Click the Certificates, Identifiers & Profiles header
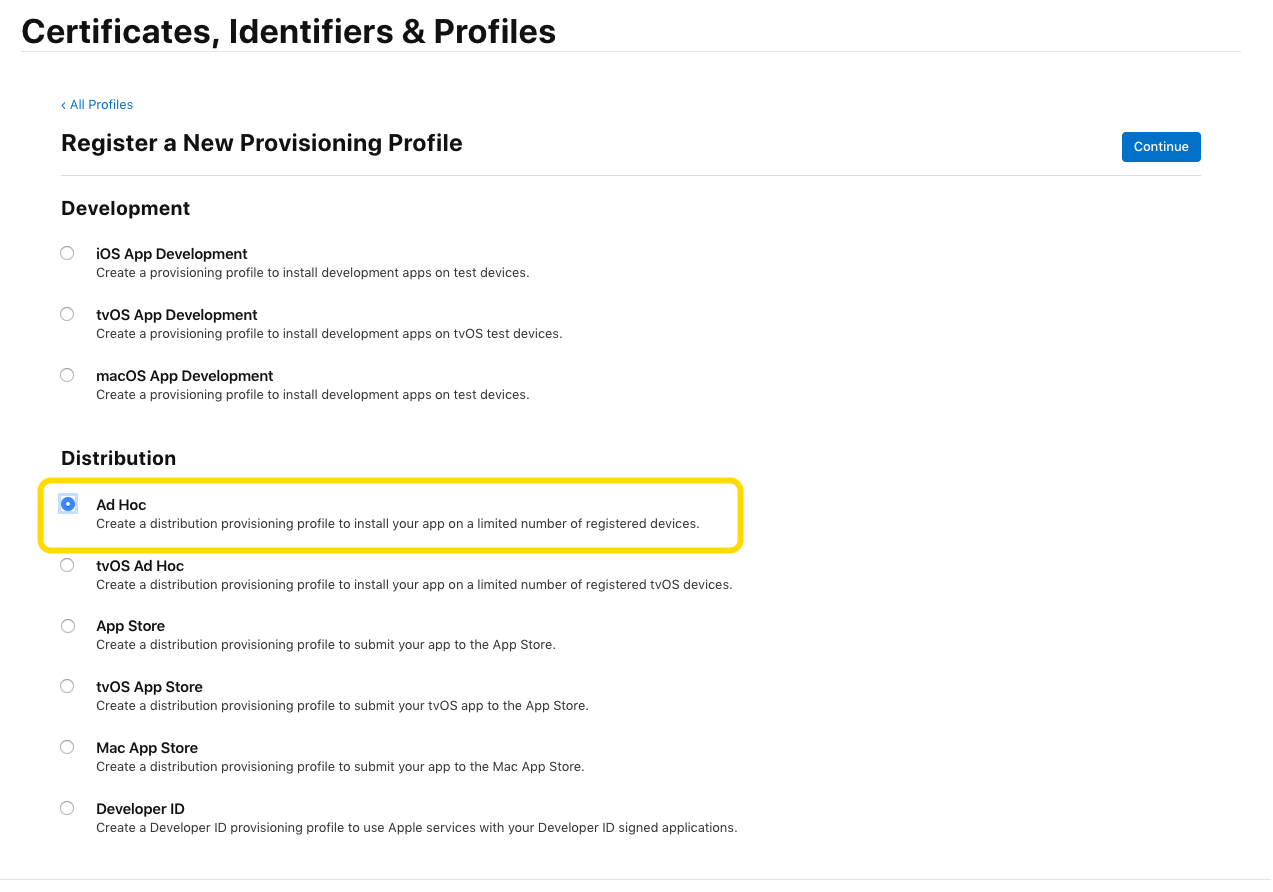 (289, 30)
